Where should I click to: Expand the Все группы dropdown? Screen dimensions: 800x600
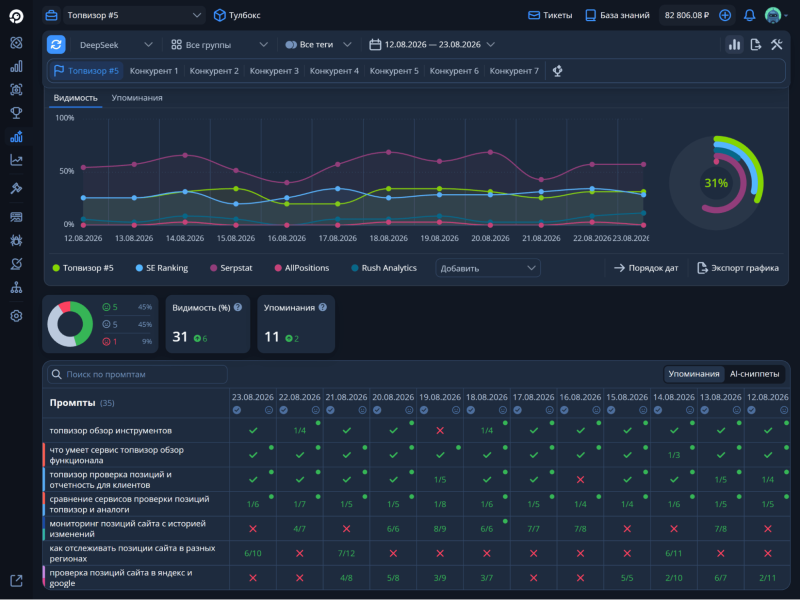(219, 45)
